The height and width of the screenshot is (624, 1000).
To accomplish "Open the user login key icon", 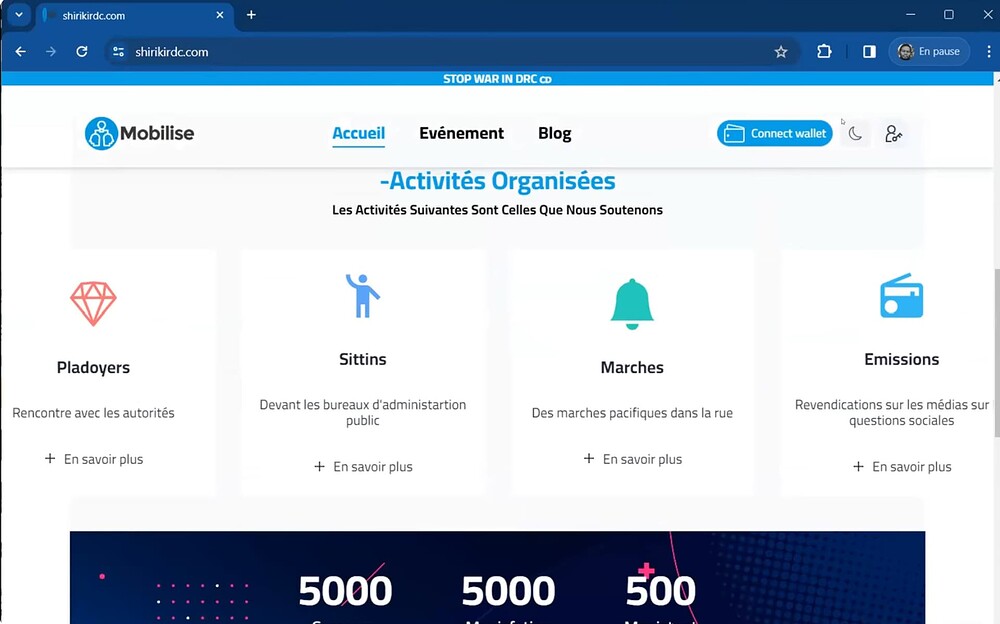I will 893,133.
